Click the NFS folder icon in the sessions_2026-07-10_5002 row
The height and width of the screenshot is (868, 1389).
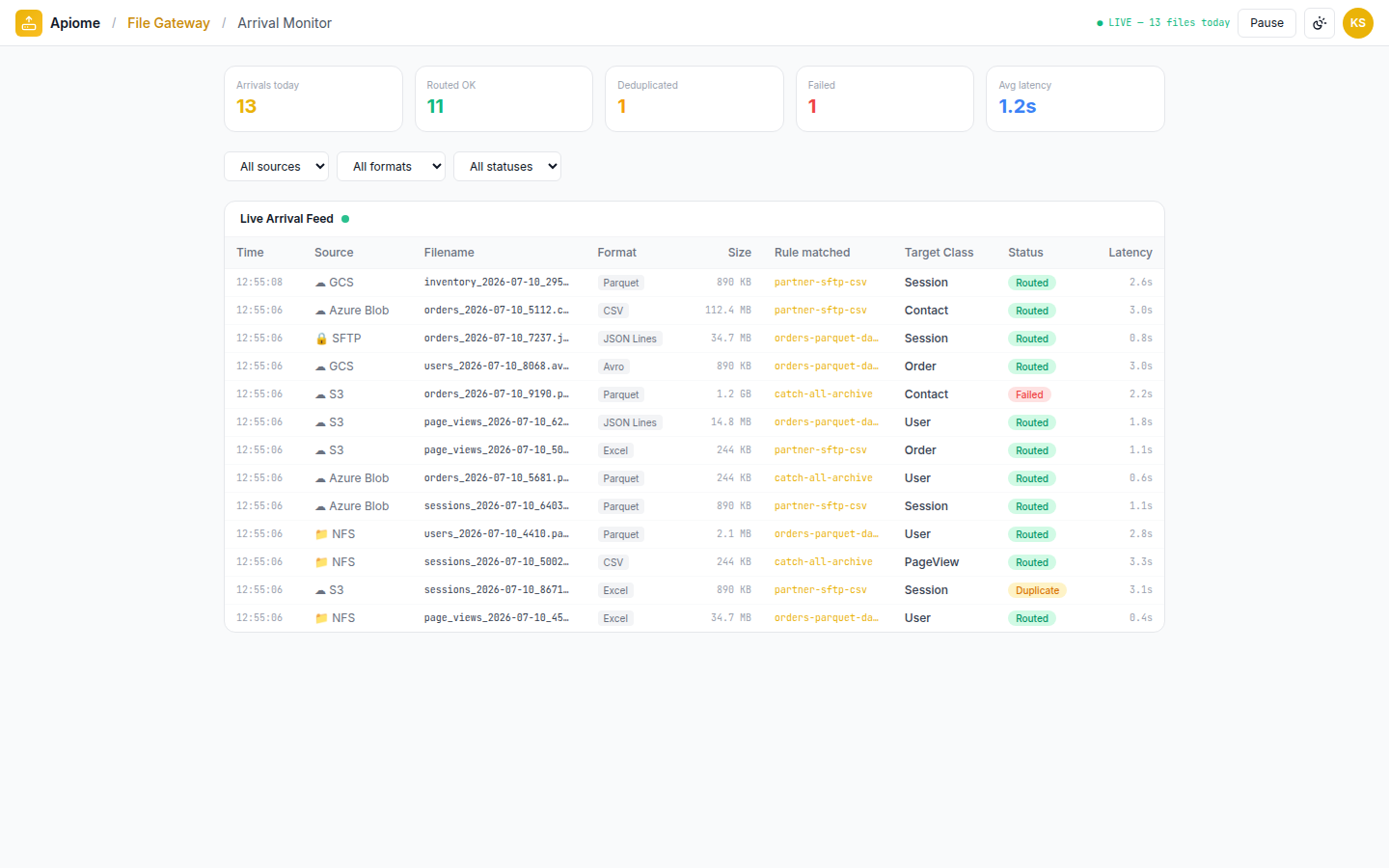click(321, 562)
